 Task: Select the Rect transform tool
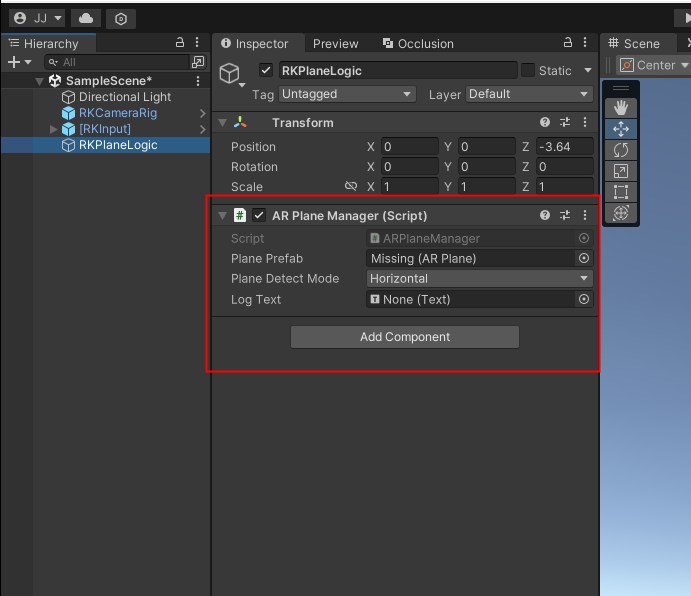click(621, 192)
